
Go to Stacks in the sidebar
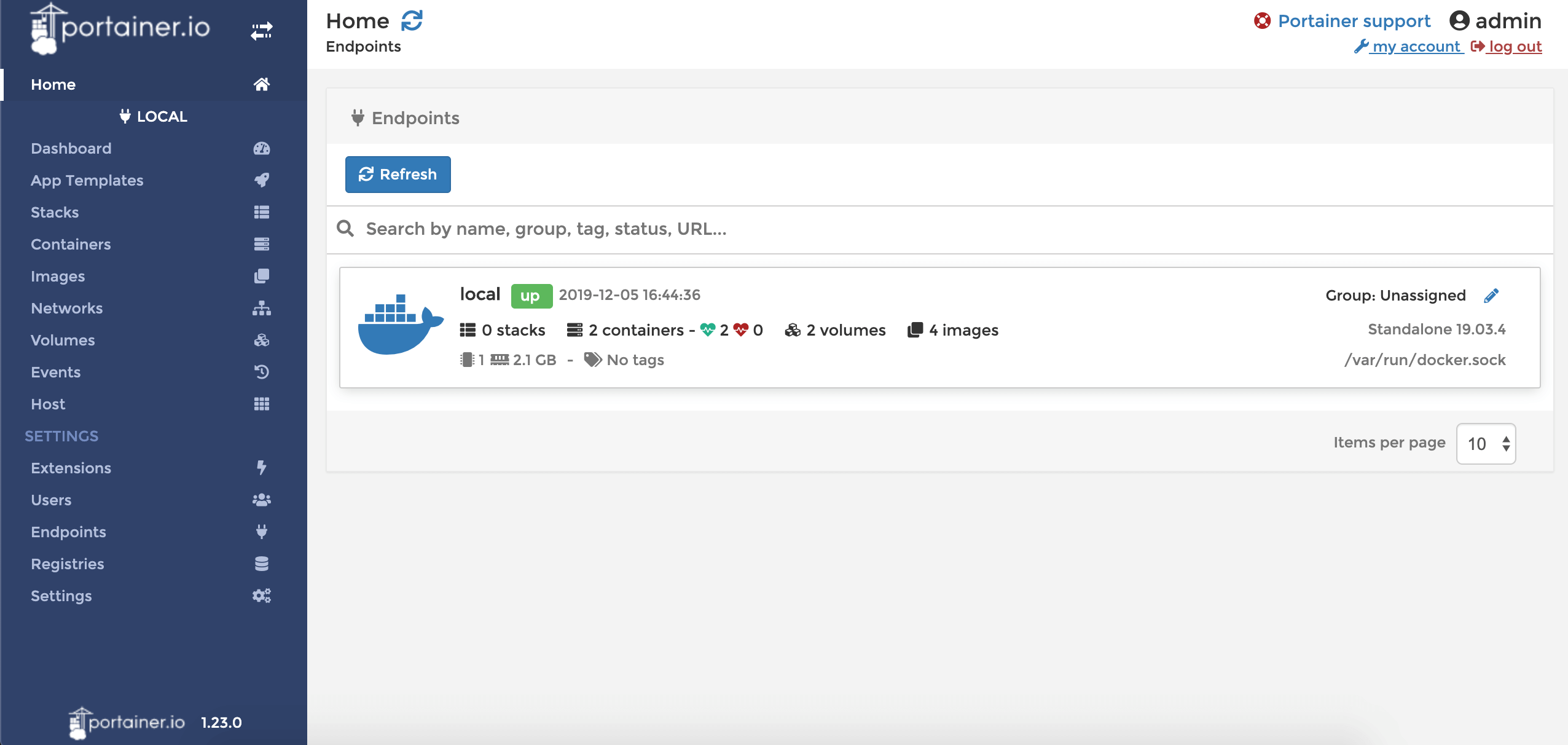pos(55,212)
